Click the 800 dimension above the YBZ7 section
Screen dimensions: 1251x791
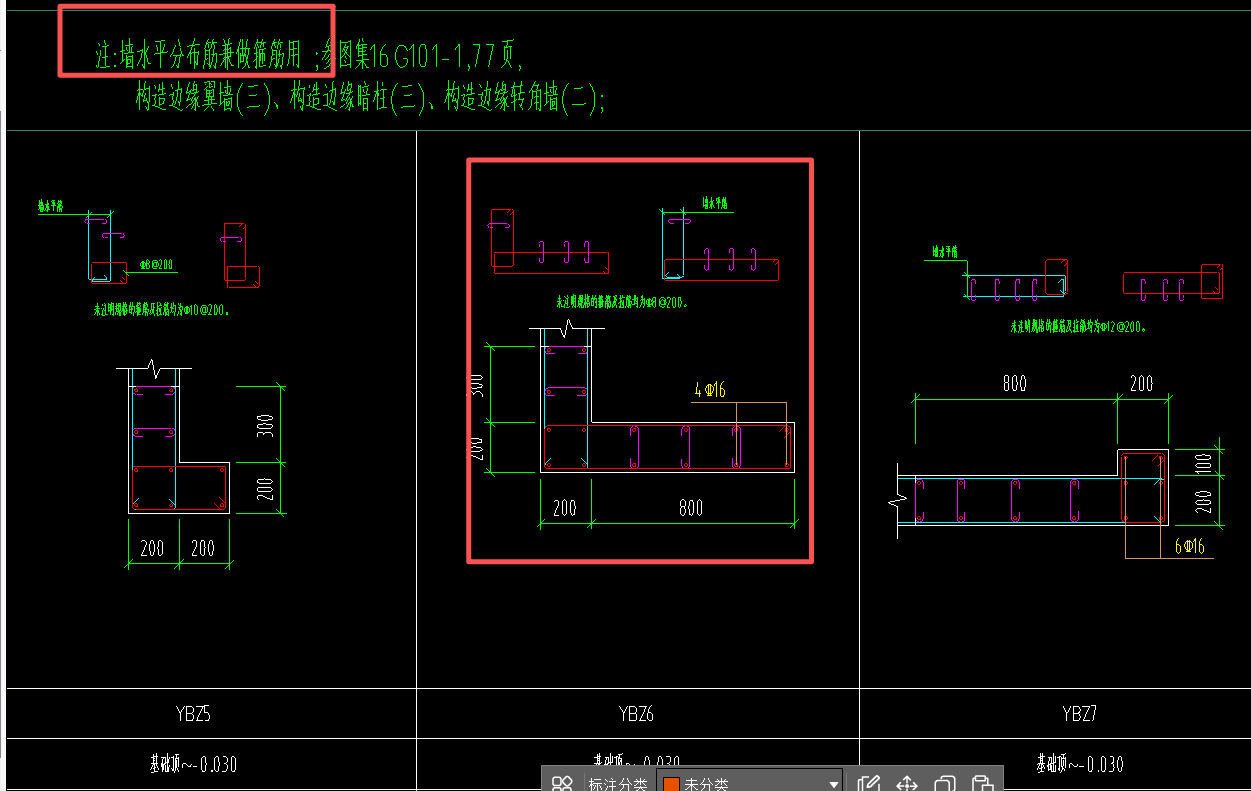pos(1013,383)
